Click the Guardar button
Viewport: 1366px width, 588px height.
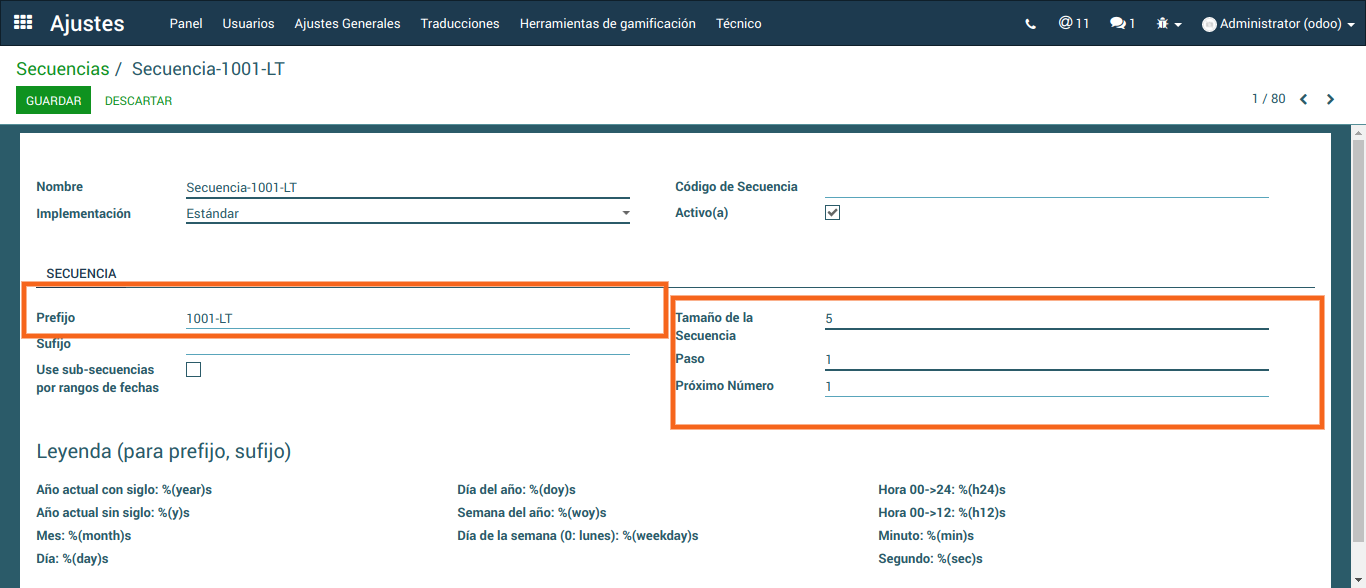tap(53, 101)
